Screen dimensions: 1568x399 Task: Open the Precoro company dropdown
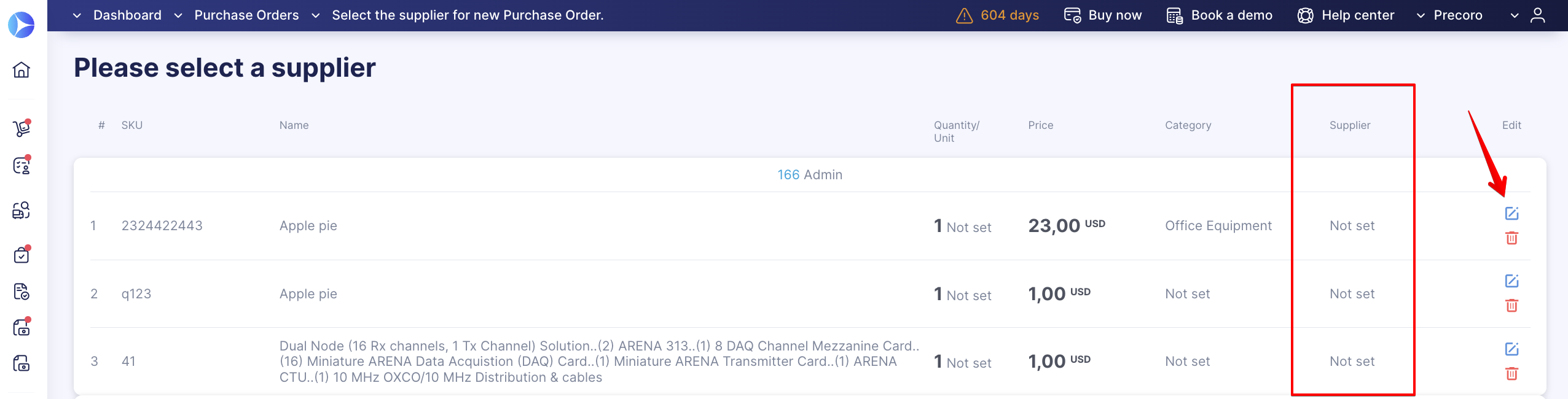pos(1449,15)
